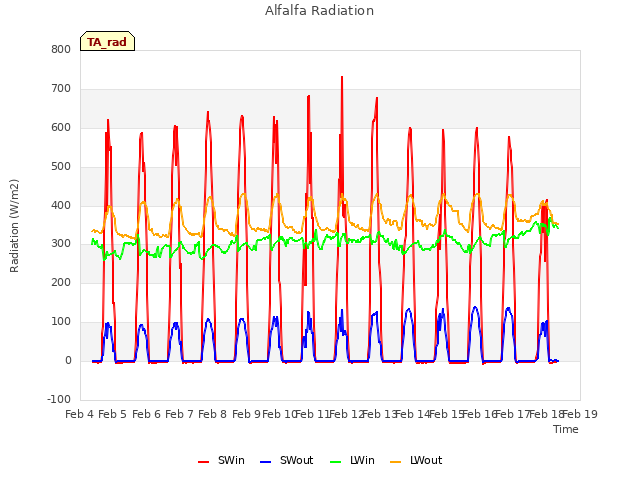Click the Feb 8 x-axis label
The height and width of the screenshot is (480, 640).
(x=212, y=414)
